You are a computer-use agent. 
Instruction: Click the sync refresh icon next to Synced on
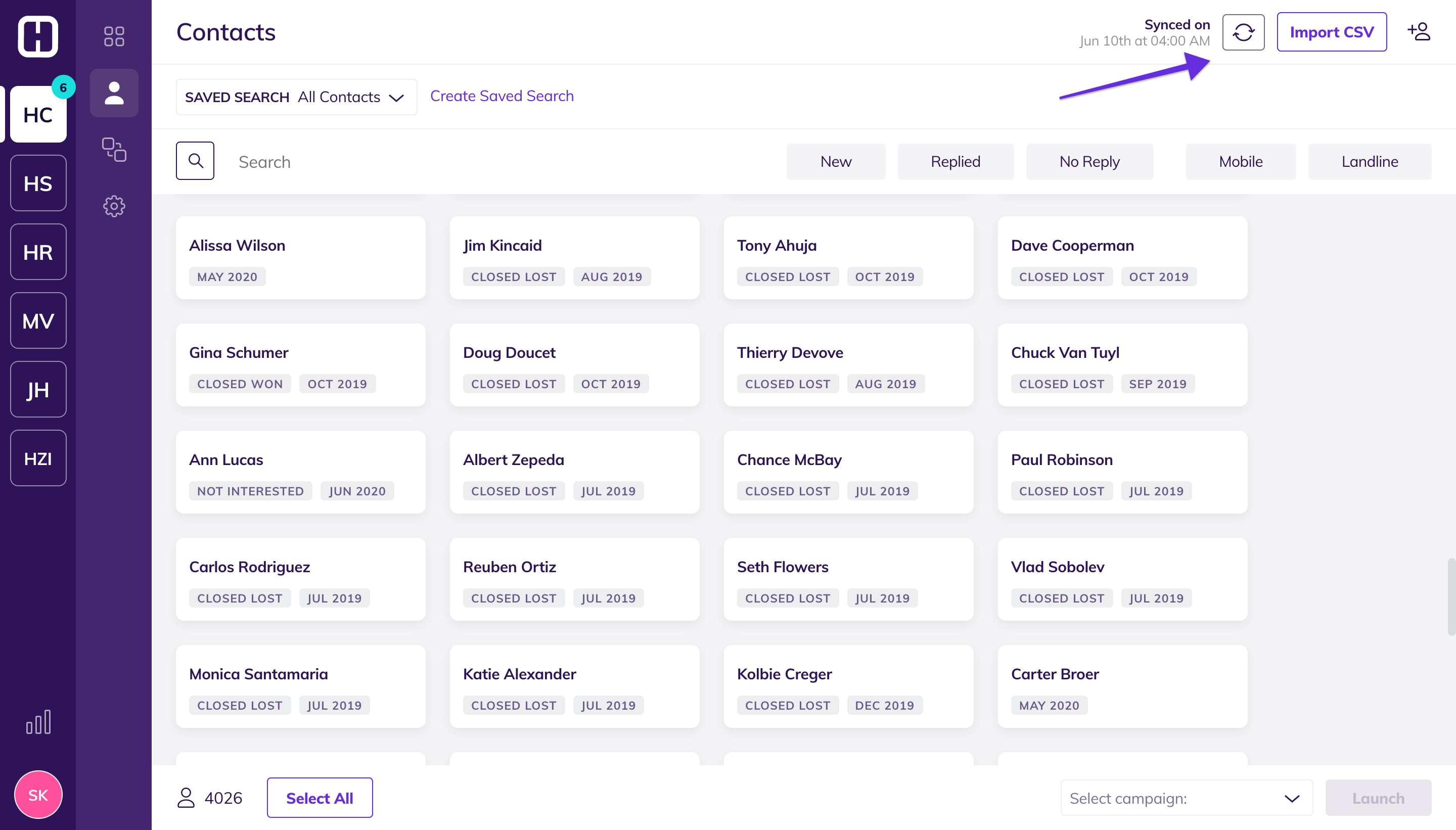pos(1243,32)
